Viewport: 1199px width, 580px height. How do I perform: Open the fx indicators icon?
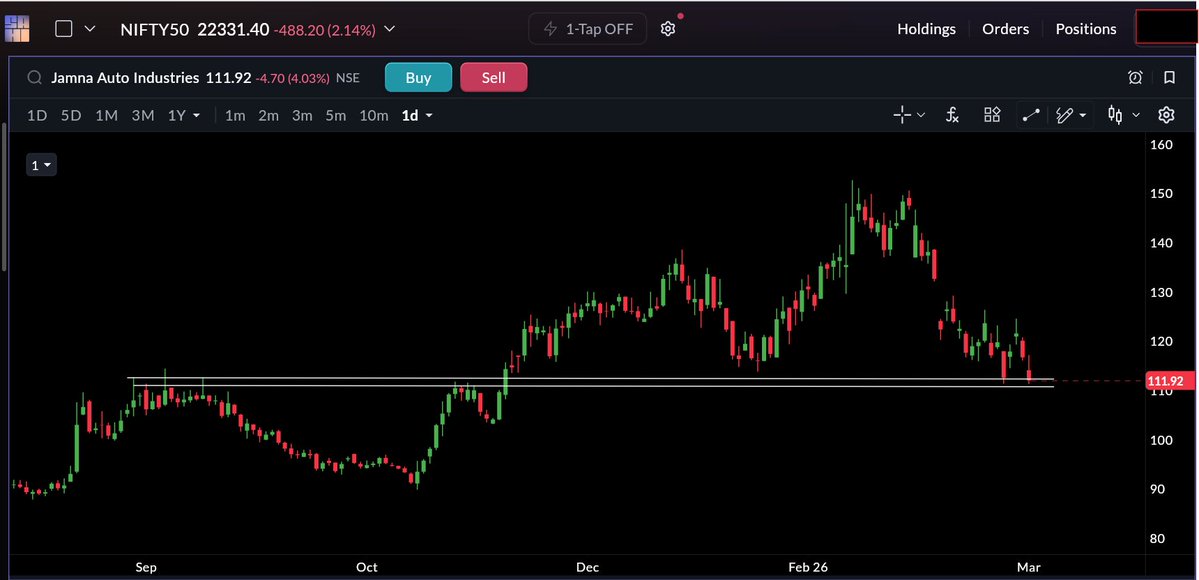coord(952,116)
